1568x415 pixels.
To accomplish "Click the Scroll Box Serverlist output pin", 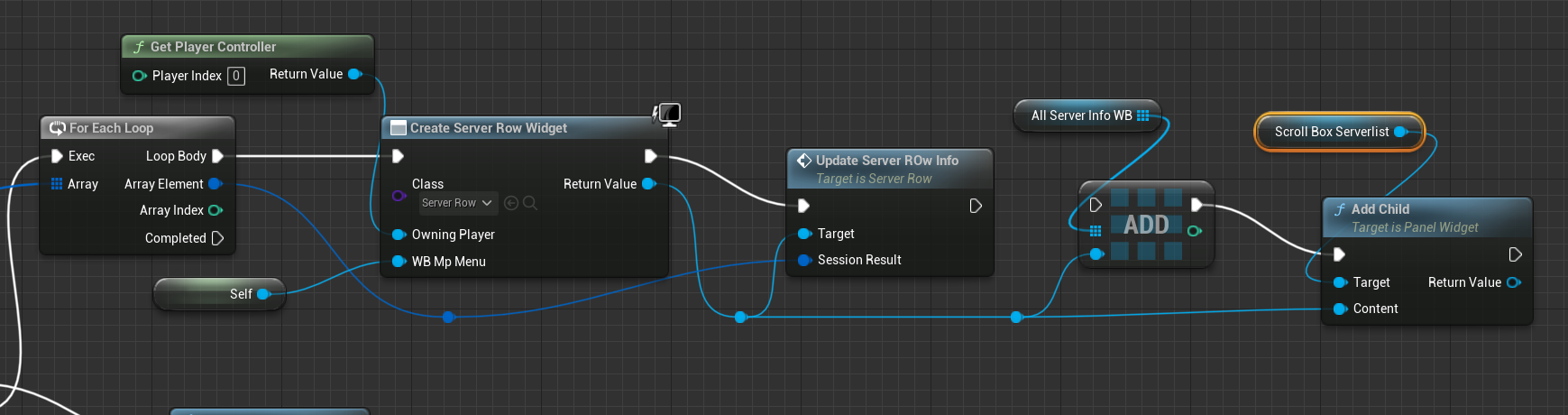I will coord(1400,132).
